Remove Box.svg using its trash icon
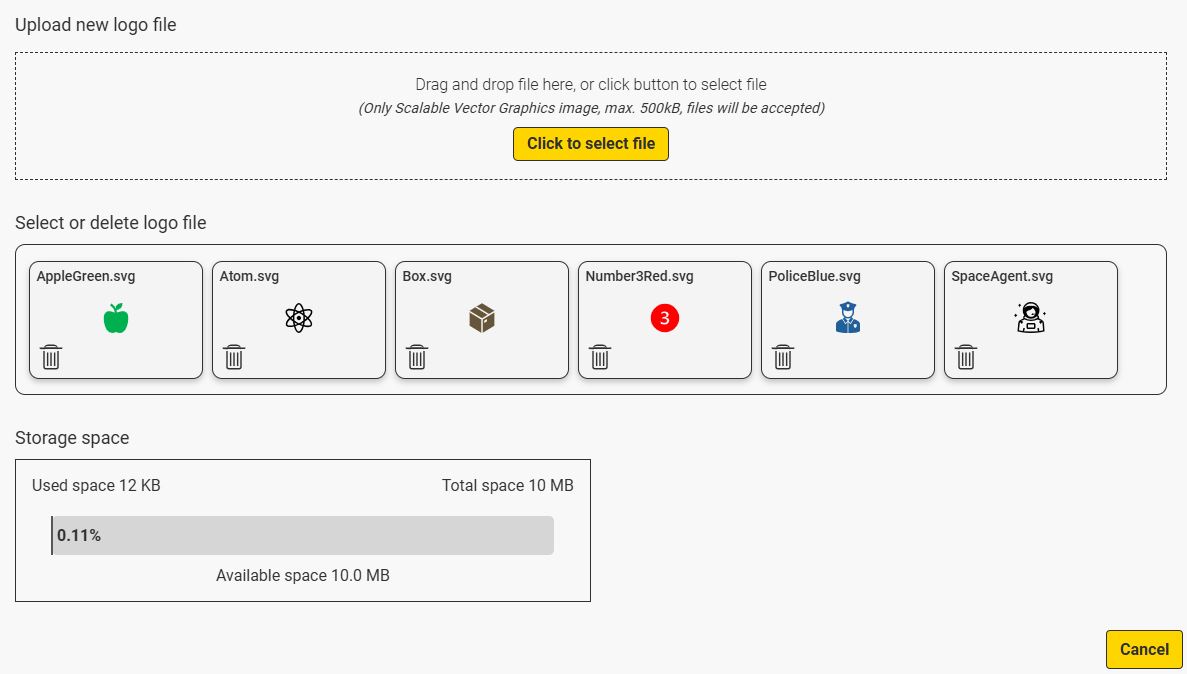 [x=417, y=357]
